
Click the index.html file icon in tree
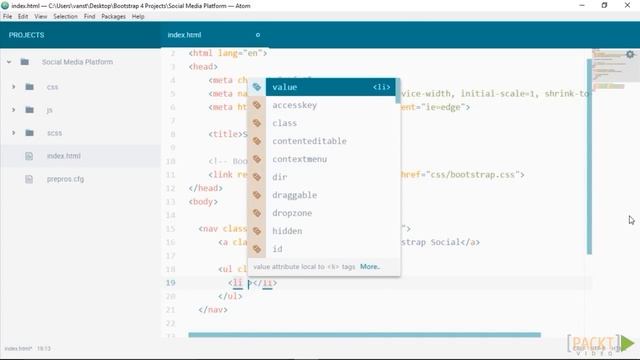click(29, 156)
